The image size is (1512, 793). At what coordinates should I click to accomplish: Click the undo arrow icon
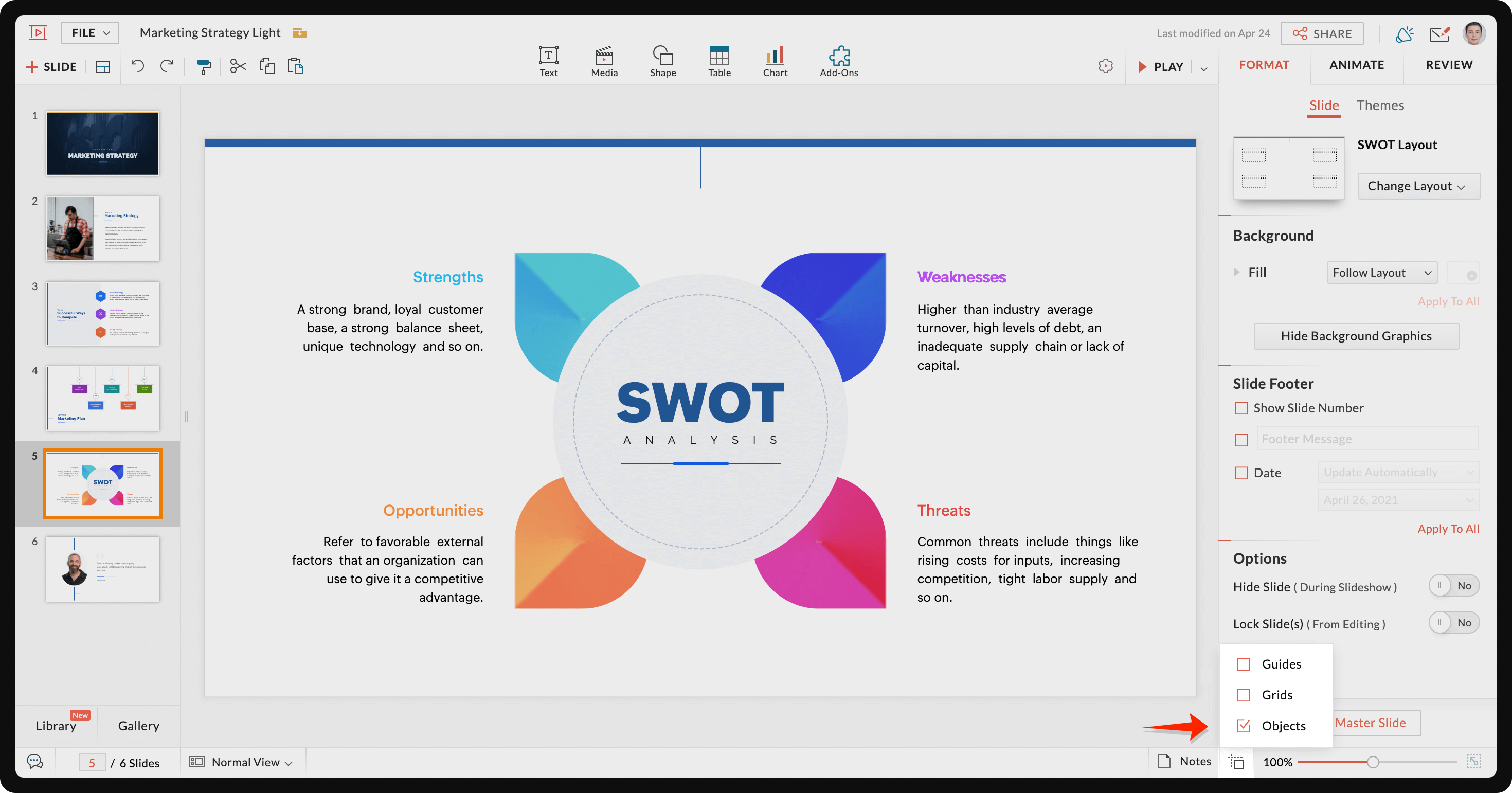(x=137, y=66)
